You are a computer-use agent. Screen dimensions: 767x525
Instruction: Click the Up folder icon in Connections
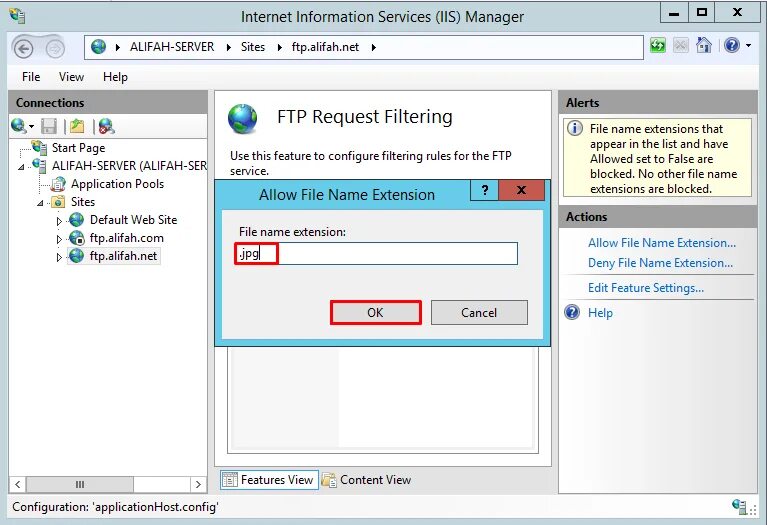(x=77, y=126)
